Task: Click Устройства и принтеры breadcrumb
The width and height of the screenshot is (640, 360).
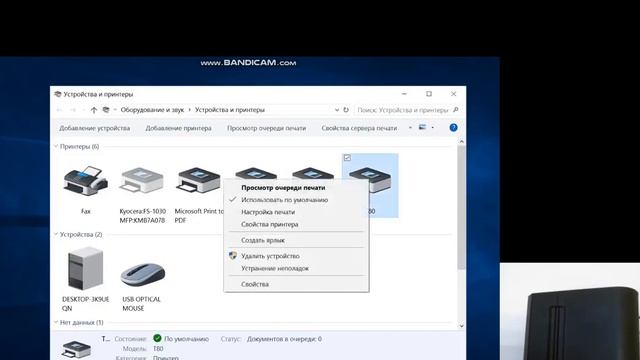Action: (230, 110)
